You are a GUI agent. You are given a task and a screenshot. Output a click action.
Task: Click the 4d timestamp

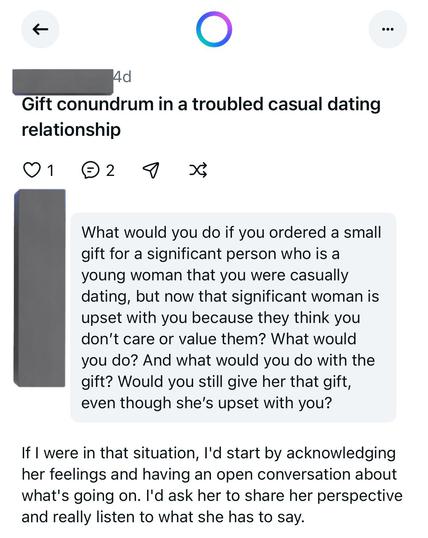coord(123,77)
